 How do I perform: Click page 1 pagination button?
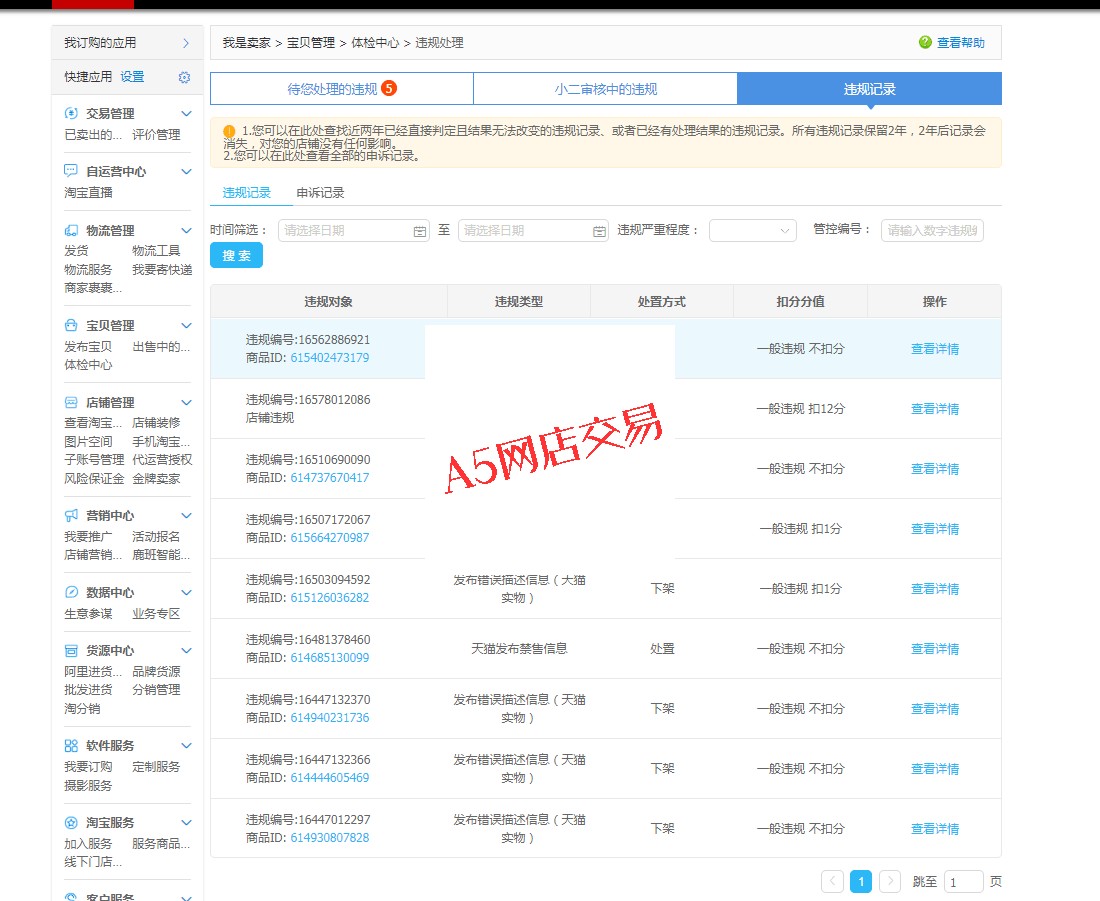tap(861, 881)
